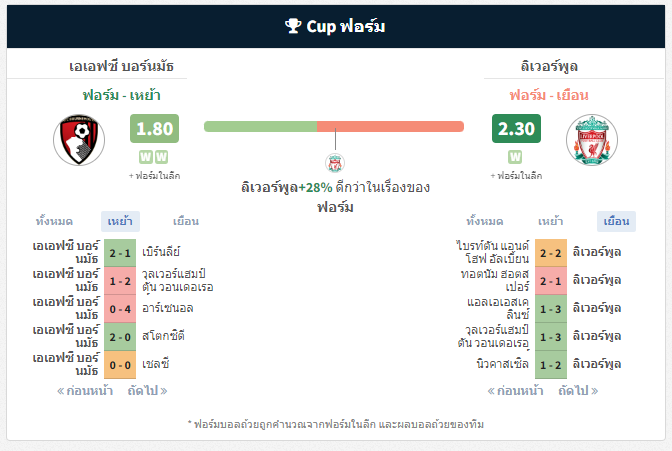The height and width of the screenshot is (451, 672).
Task: Click the green and red form comparison bar
Action: (334, 126)
